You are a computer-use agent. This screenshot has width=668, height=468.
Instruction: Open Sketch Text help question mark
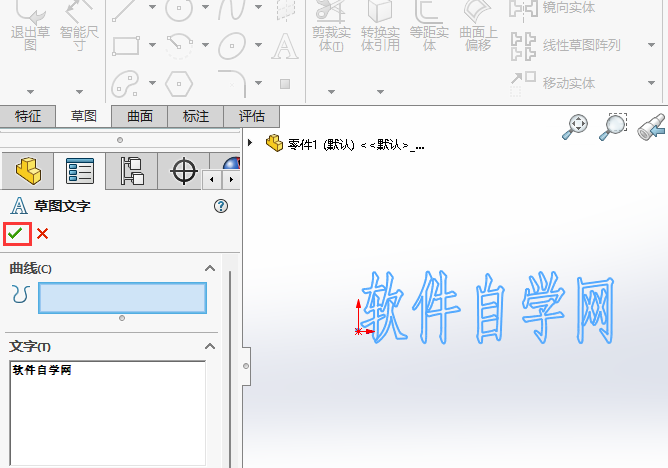point(221,207)
